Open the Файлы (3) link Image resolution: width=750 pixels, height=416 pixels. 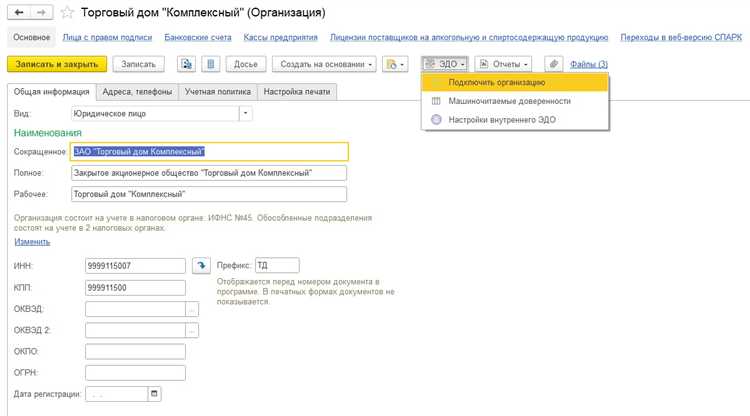pos(589,64)
